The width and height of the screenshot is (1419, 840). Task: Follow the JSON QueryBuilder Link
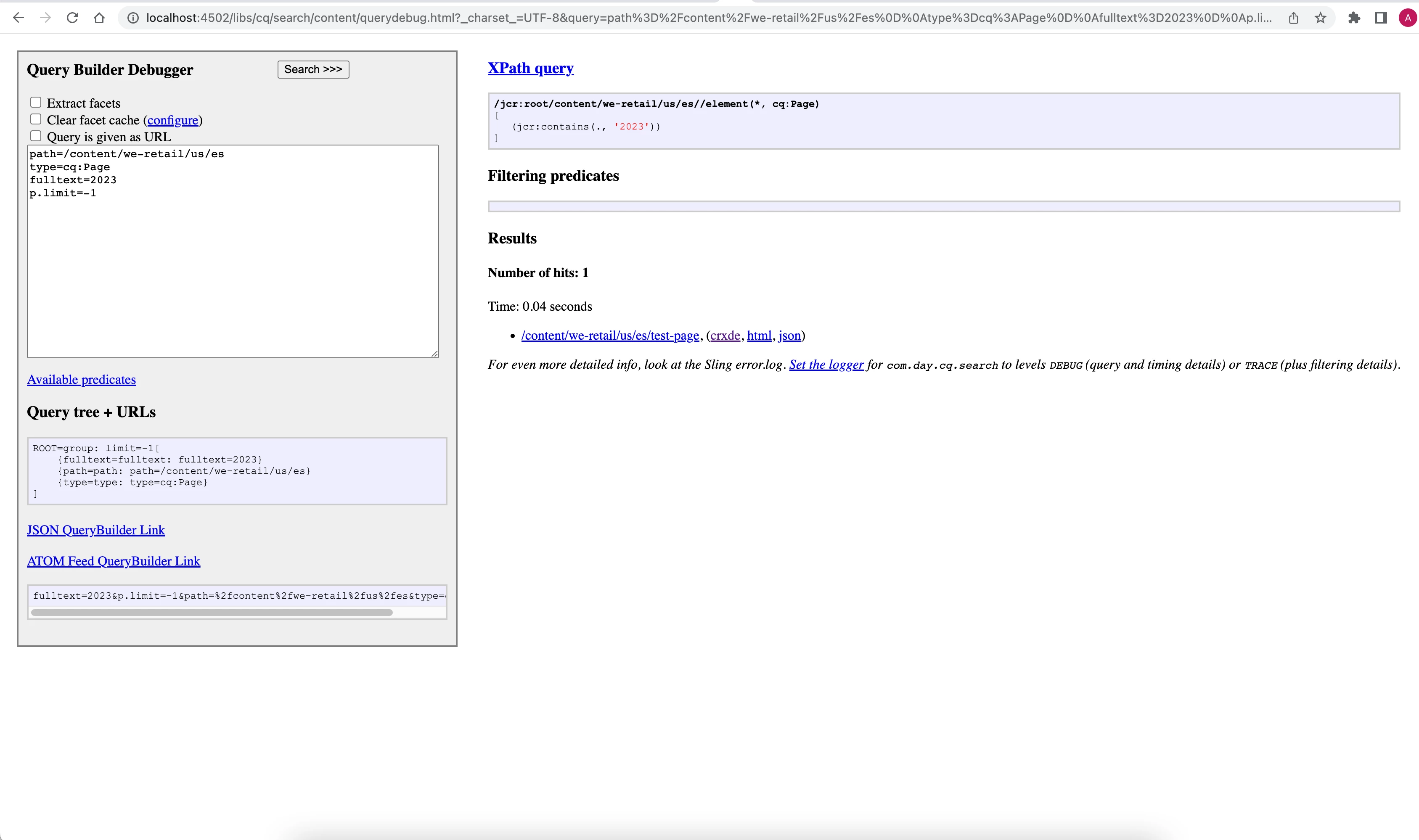point(96,531)
